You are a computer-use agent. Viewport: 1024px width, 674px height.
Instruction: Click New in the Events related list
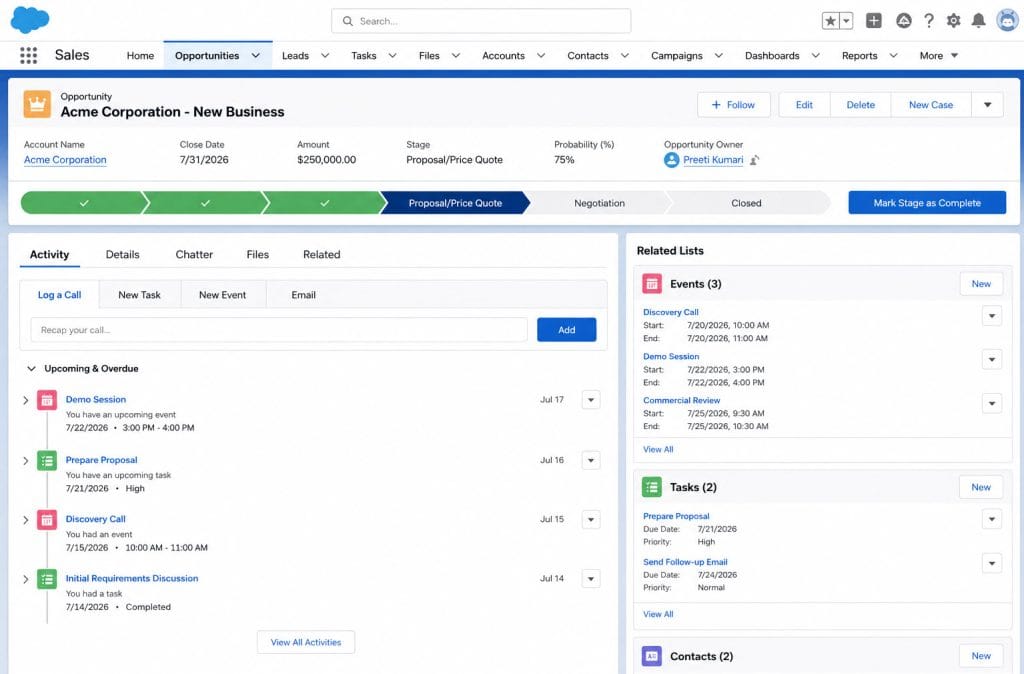(981, 284)
